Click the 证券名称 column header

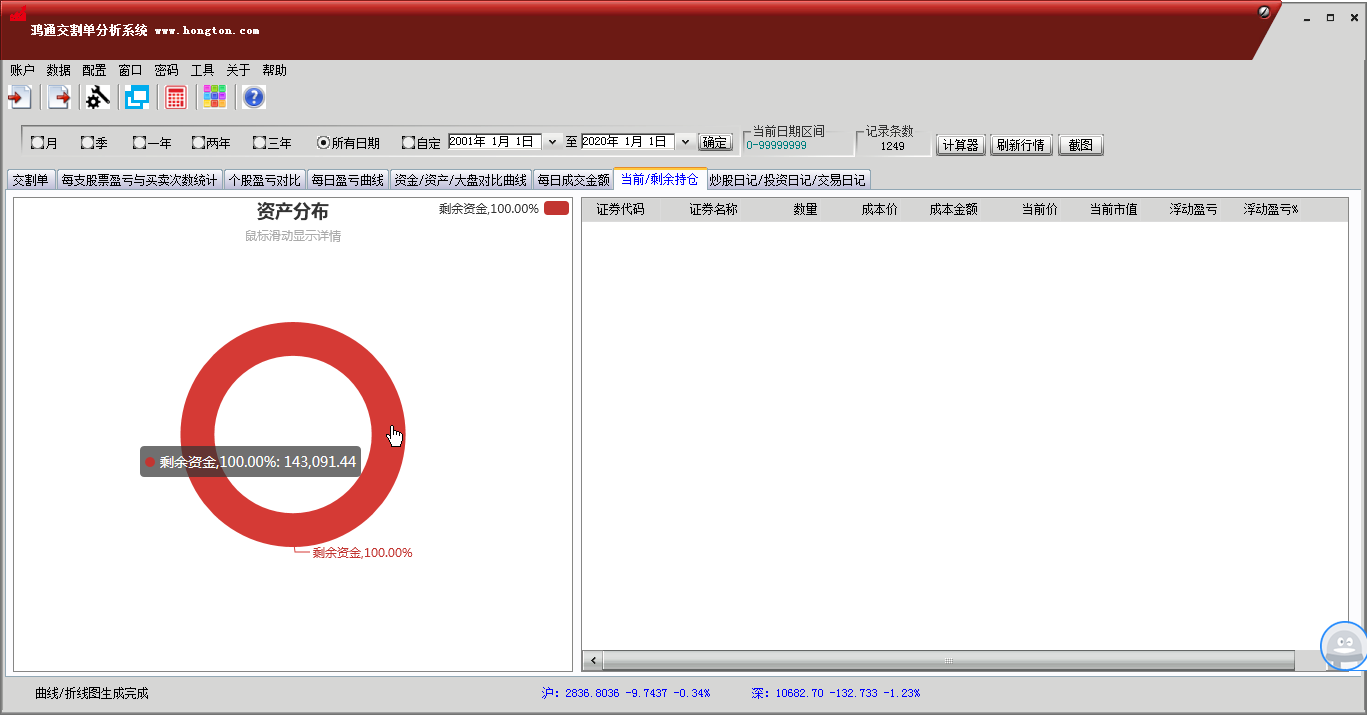[x=713, y=210]
